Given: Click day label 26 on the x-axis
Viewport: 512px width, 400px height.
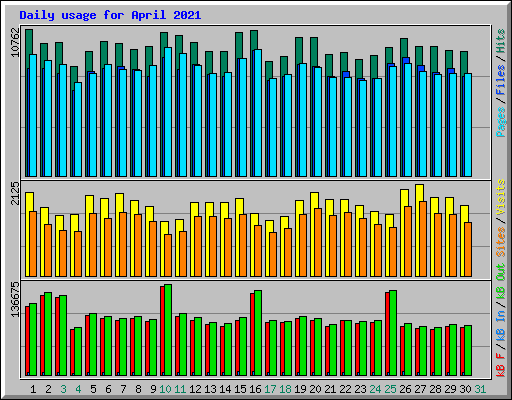Looking at the screenshot, I should pos(405,389).
